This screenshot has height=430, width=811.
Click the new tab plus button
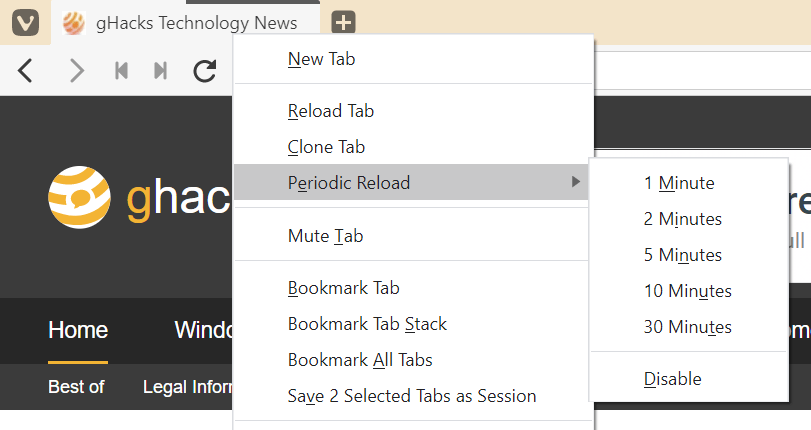click(343, 22)
